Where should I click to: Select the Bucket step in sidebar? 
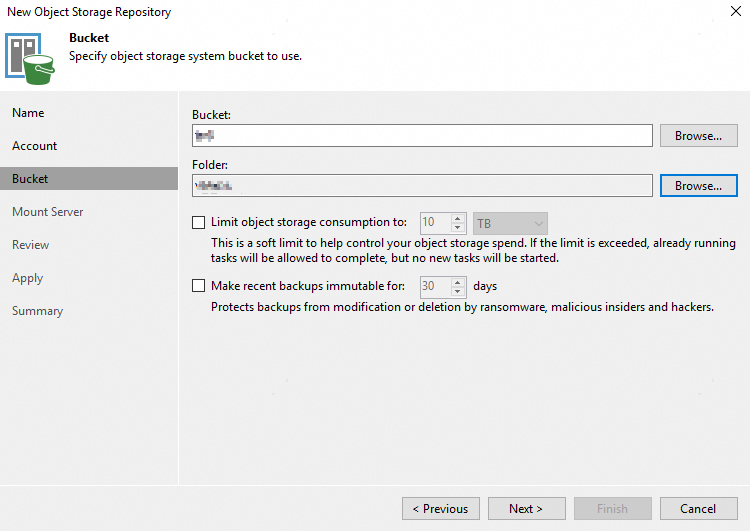point(30,179)
